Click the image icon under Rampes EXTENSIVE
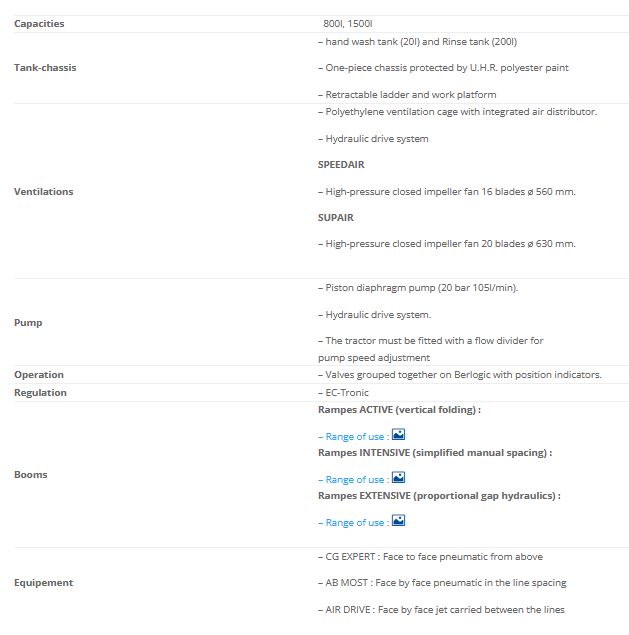The image size is (629, 635). [398, 521]
